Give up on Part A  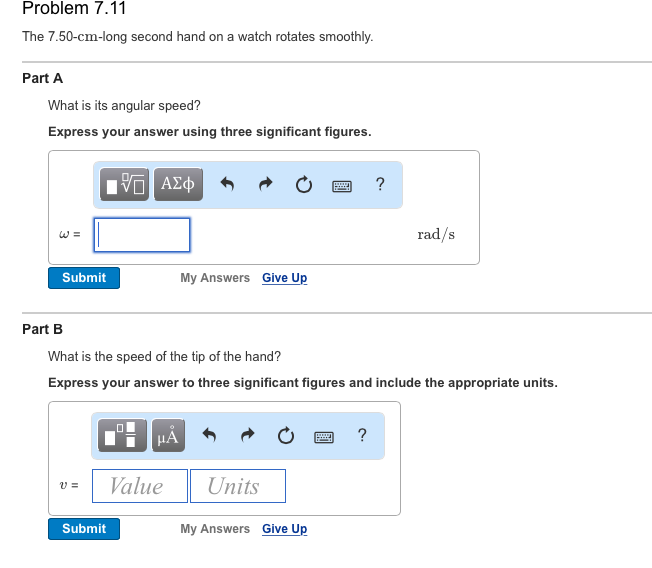[x=284, y=278]
